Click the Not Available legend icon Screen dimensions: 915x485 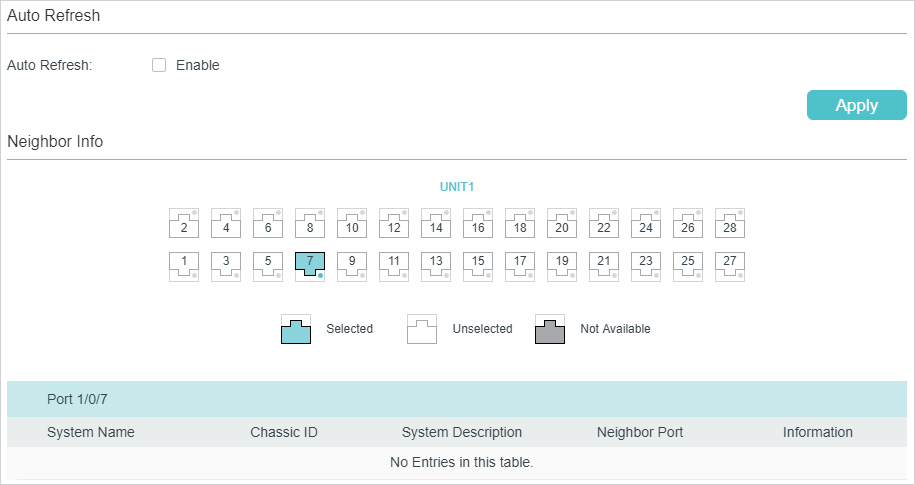[x=550, y=329]
